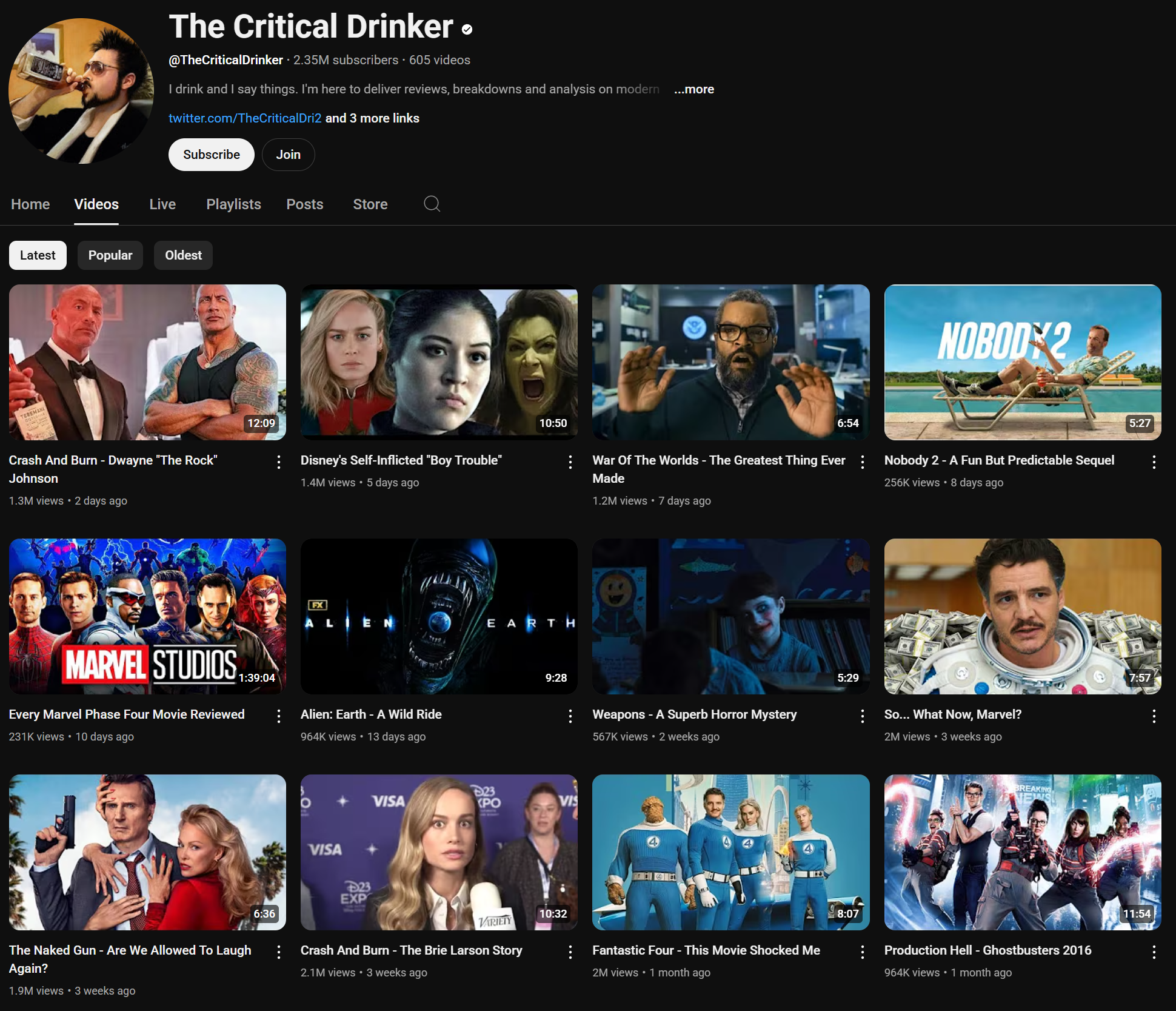Play the Dwayne Johnson thumbnail, 12:09 long
Screen dimensions: 1176x1011
147,362
